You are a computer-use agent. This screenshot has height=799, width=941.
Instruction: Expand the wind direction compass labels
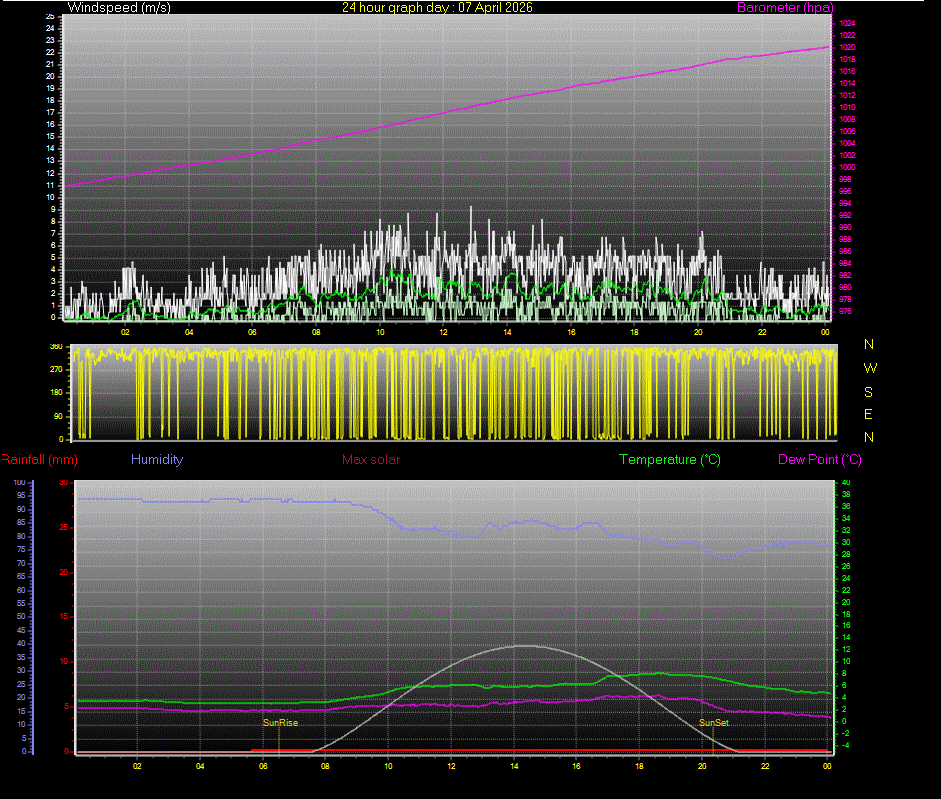(x=869, y=392)
